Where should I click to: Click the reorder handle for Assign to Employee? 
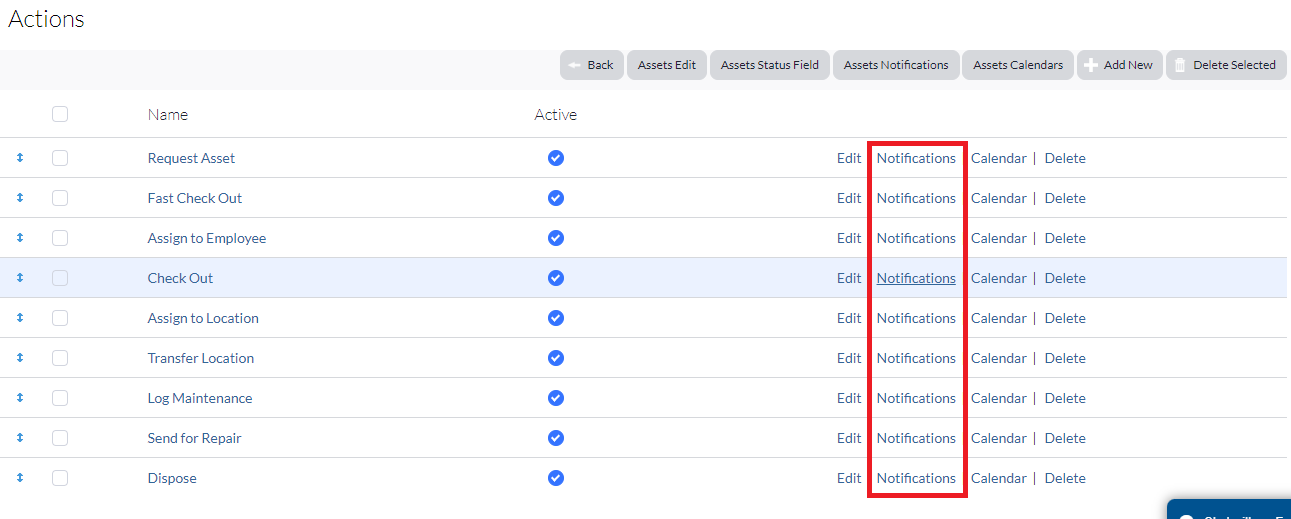coord(19,238)
